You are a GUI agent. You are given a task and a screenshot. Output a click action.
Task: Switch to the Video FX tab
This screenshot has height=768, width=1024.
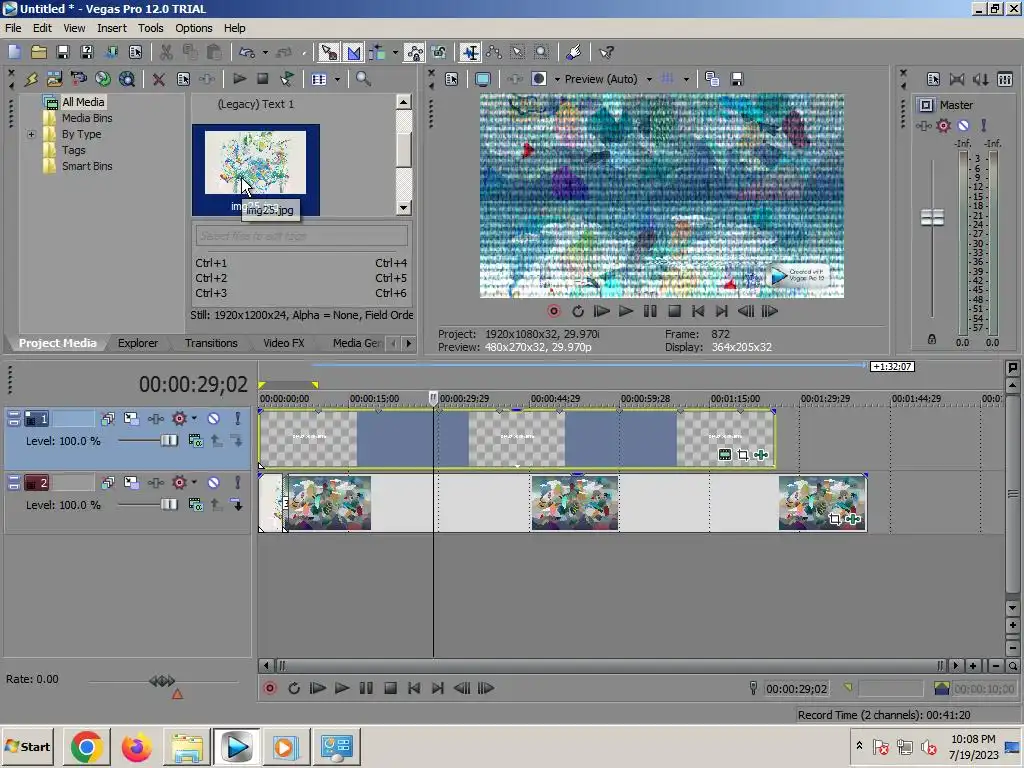coord(283,343)
